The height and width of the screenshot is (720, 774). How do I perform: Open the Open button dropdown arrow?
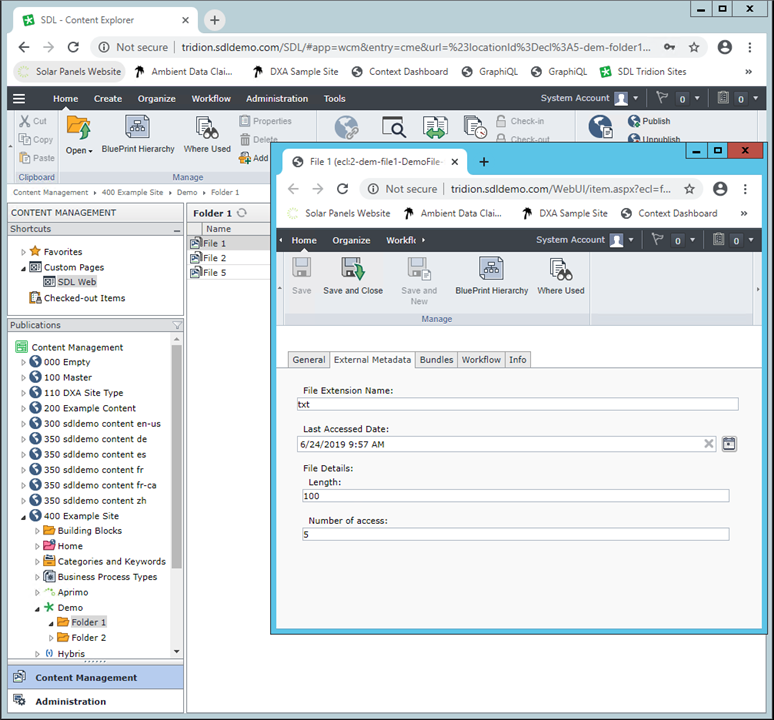pyautogui.click(x=90, y=152)
